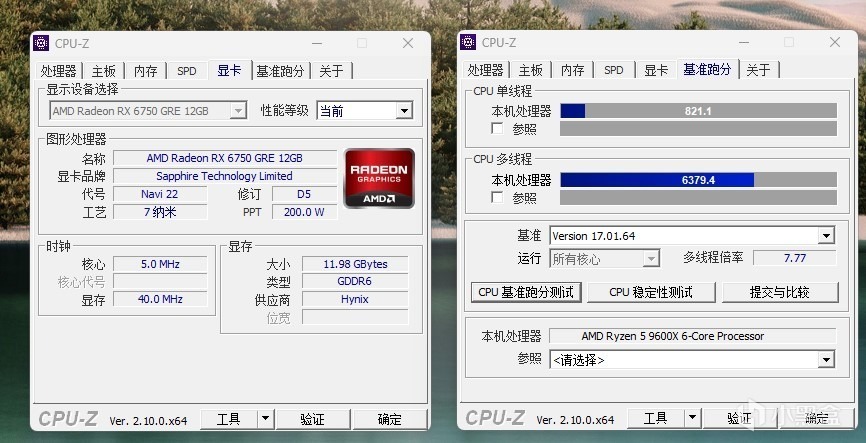Click the Sapphire Technology Limited brand field
Screen dimensions: 866x443
pos(225,176)
